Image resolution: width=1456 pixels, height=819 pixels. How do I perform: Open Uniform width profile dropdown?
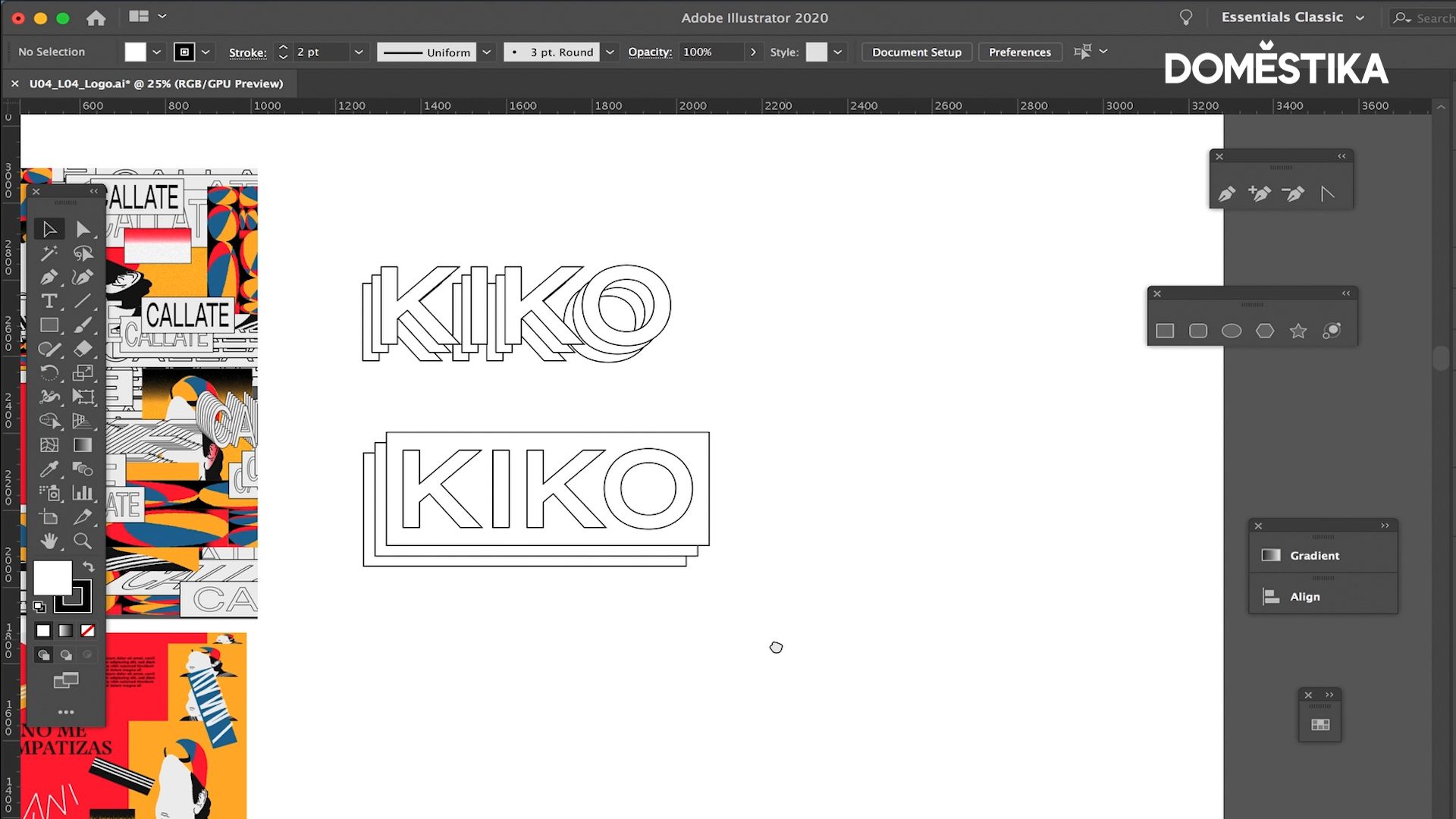[487, 52]
